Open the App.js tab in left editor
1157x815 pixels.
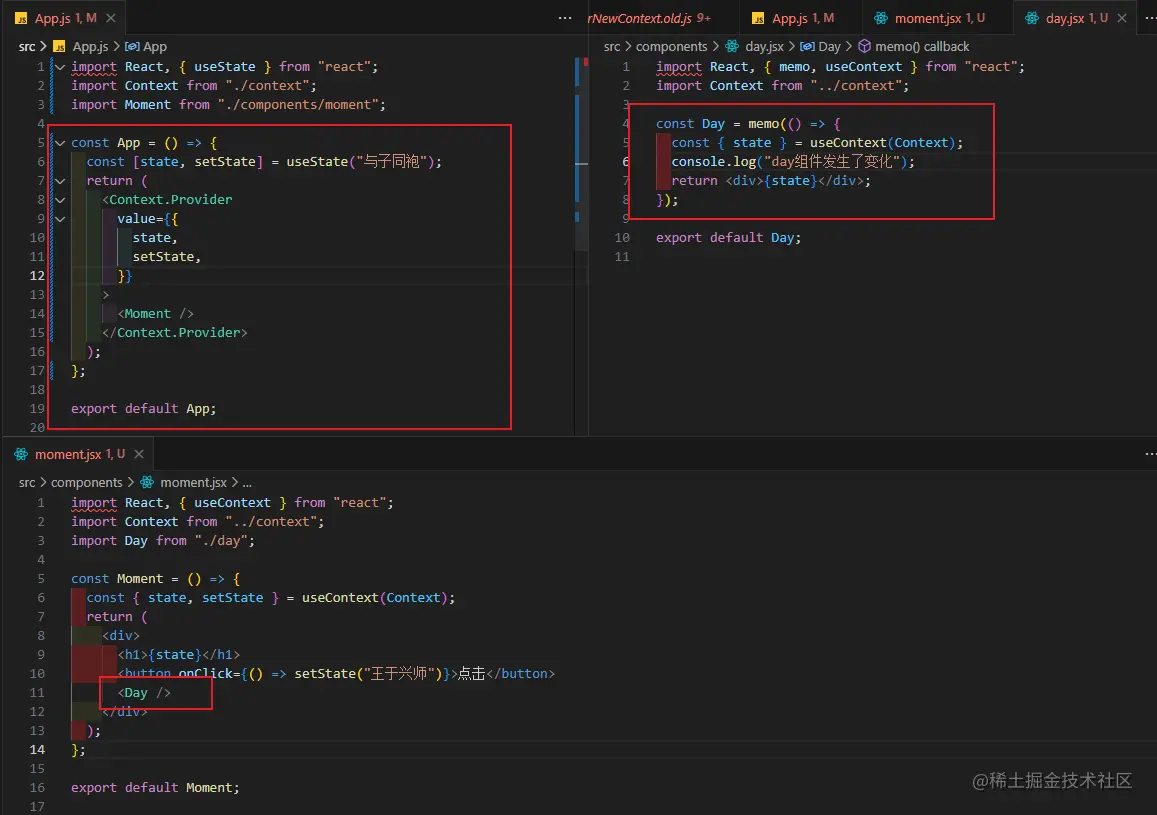click(x=65, y=18)
